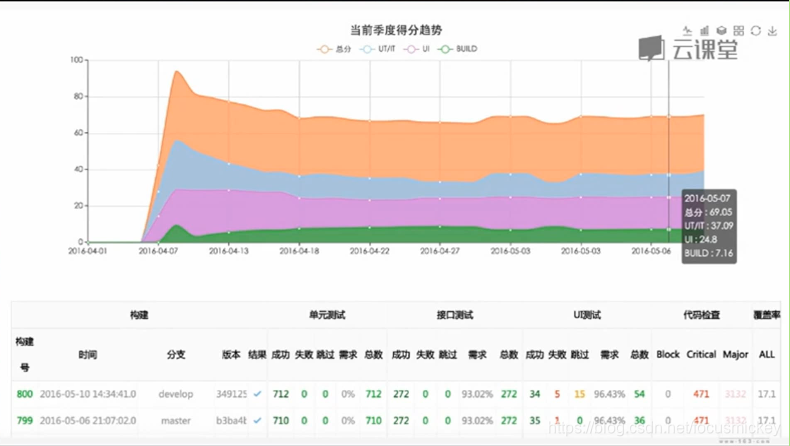This screenshot has width=790, height=446.
Task: Click the 单元测试 group header
Action: coord(327,315)
